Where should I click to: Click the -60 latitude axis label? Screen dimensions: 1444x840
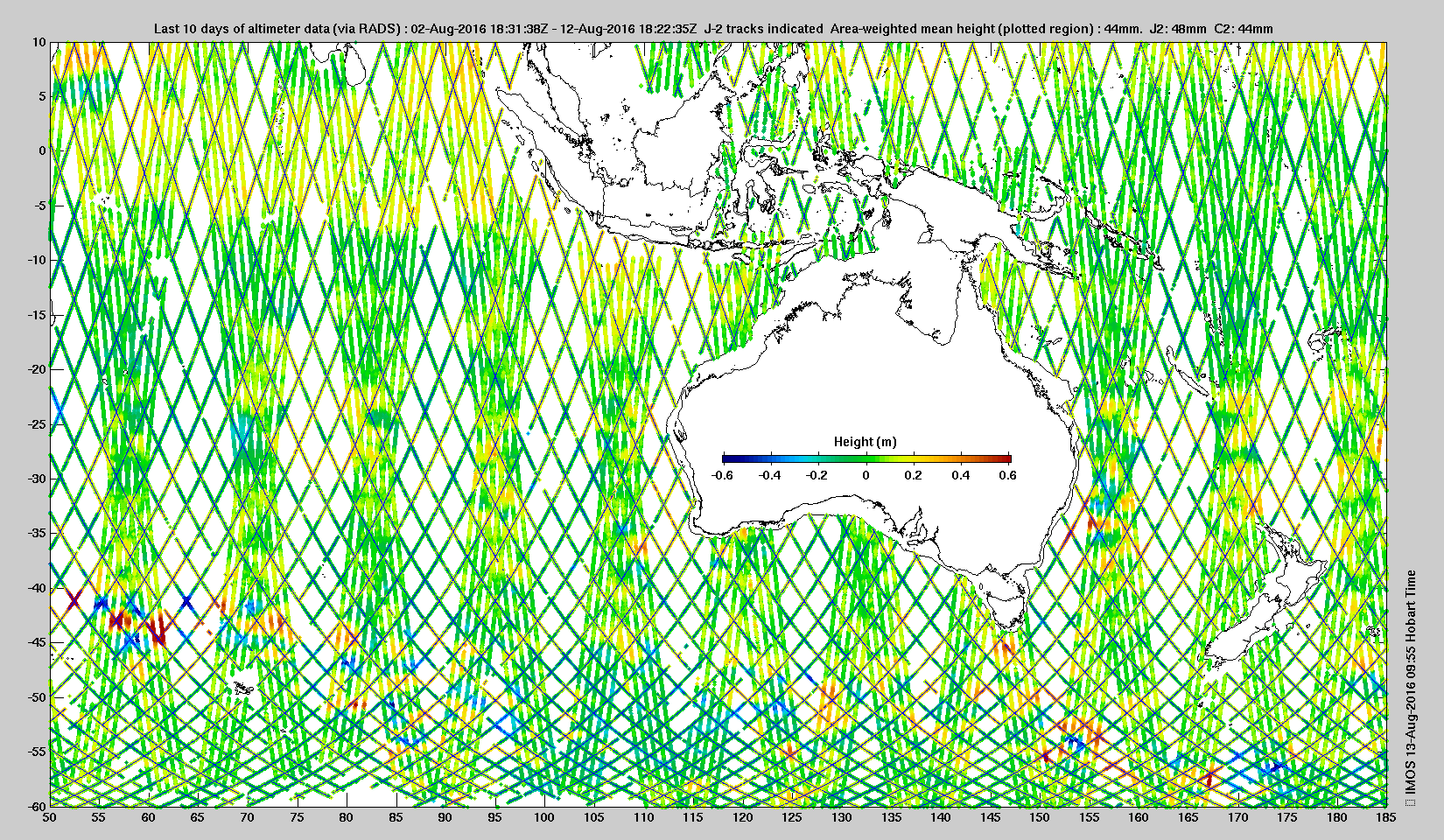pos(36,806)
